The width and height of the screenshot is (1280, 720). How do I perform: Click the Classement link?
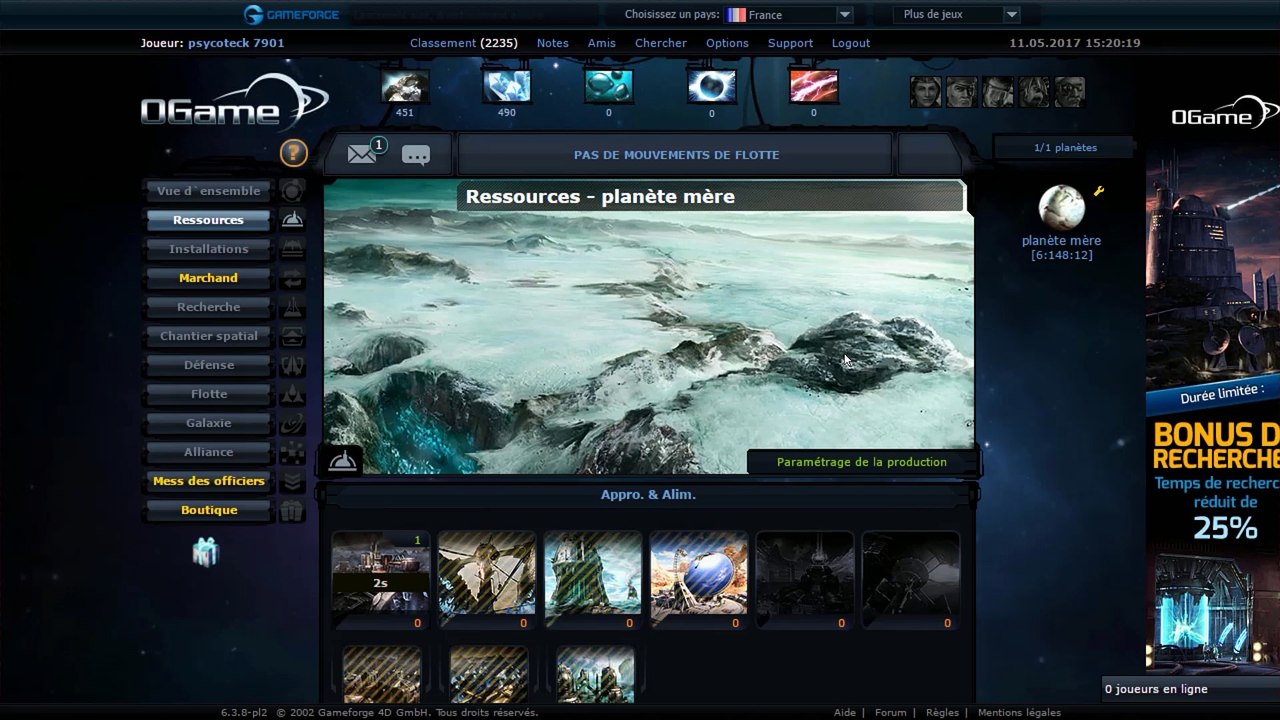coord(443,43)
